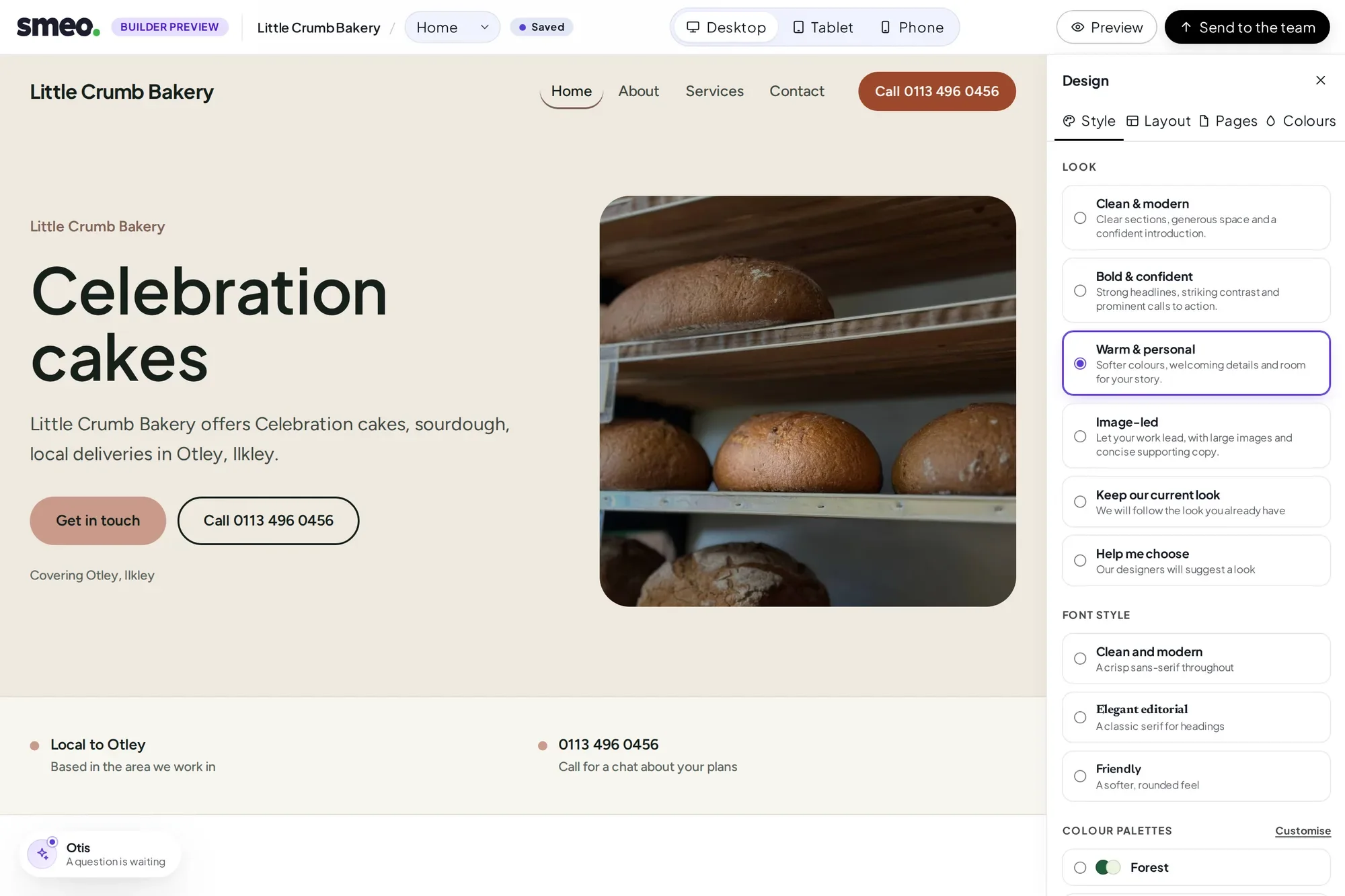1345x896 pixels.
Task: Click the Pages document icon
Action: coord(1204,121)
